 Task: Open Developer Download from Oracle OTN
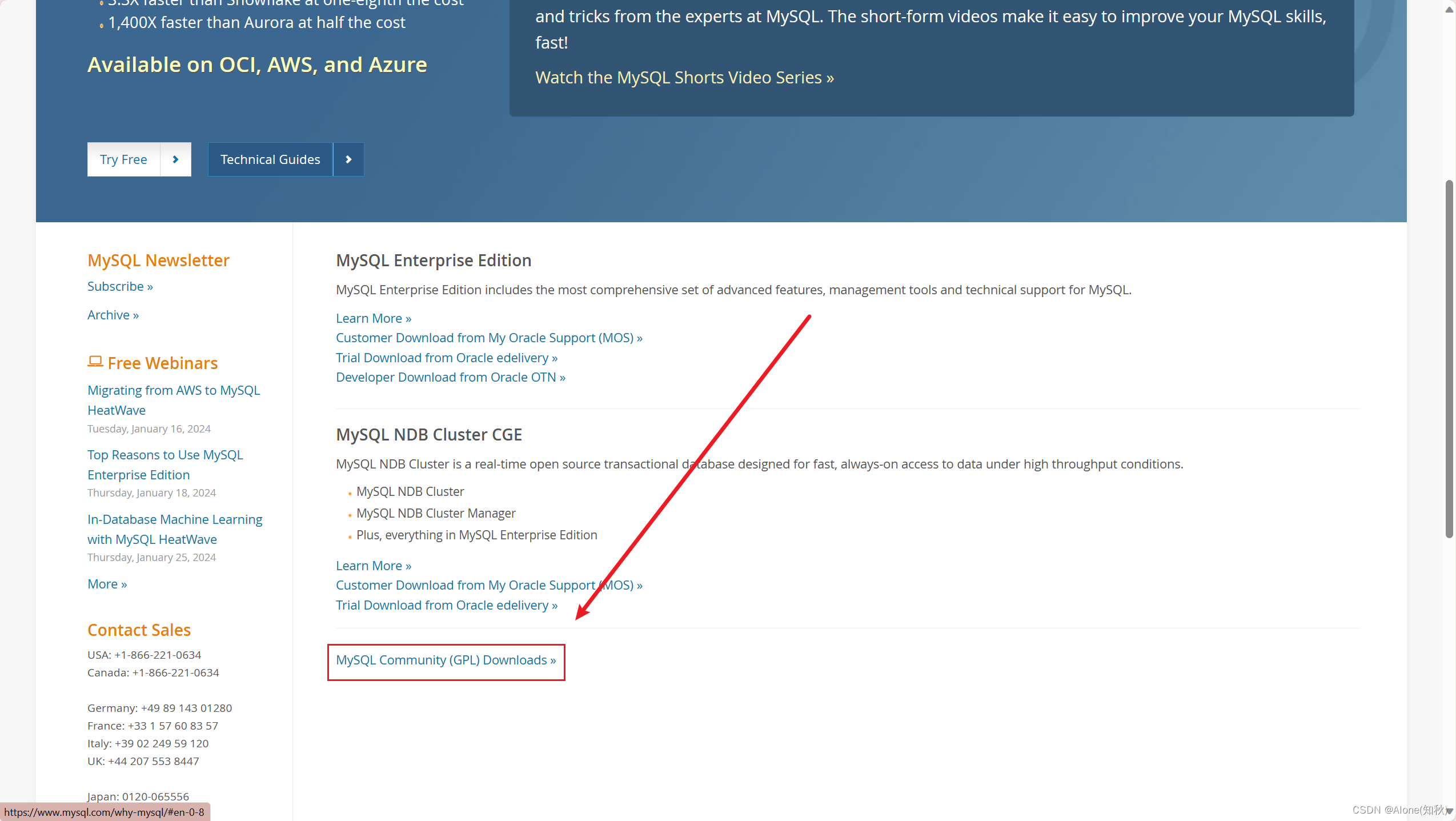pyautogui.click(x=450, y=377)
